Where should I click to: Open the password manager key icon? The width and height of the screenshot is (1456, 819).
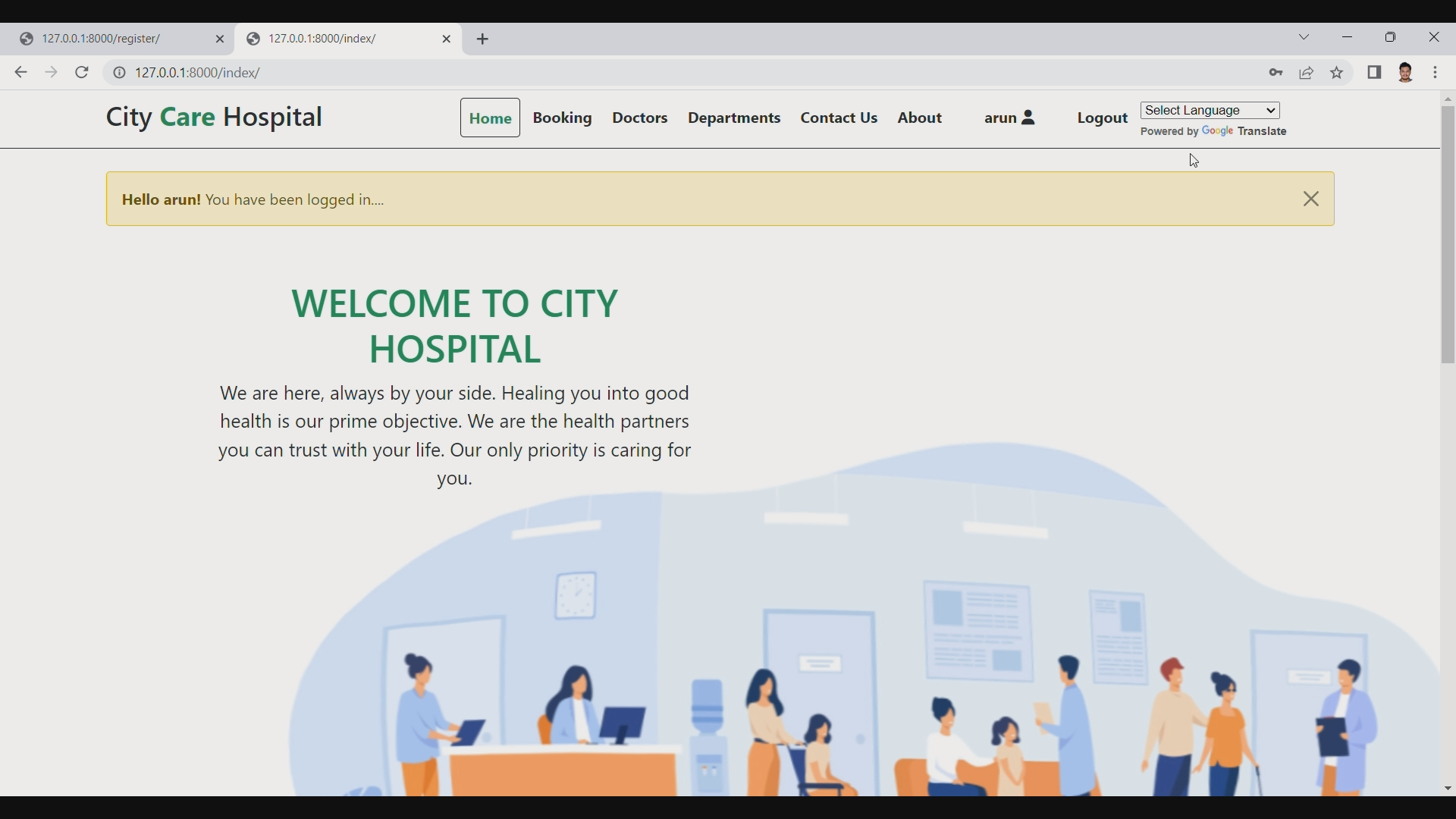pyautogui.click(x=1276, y=73)
